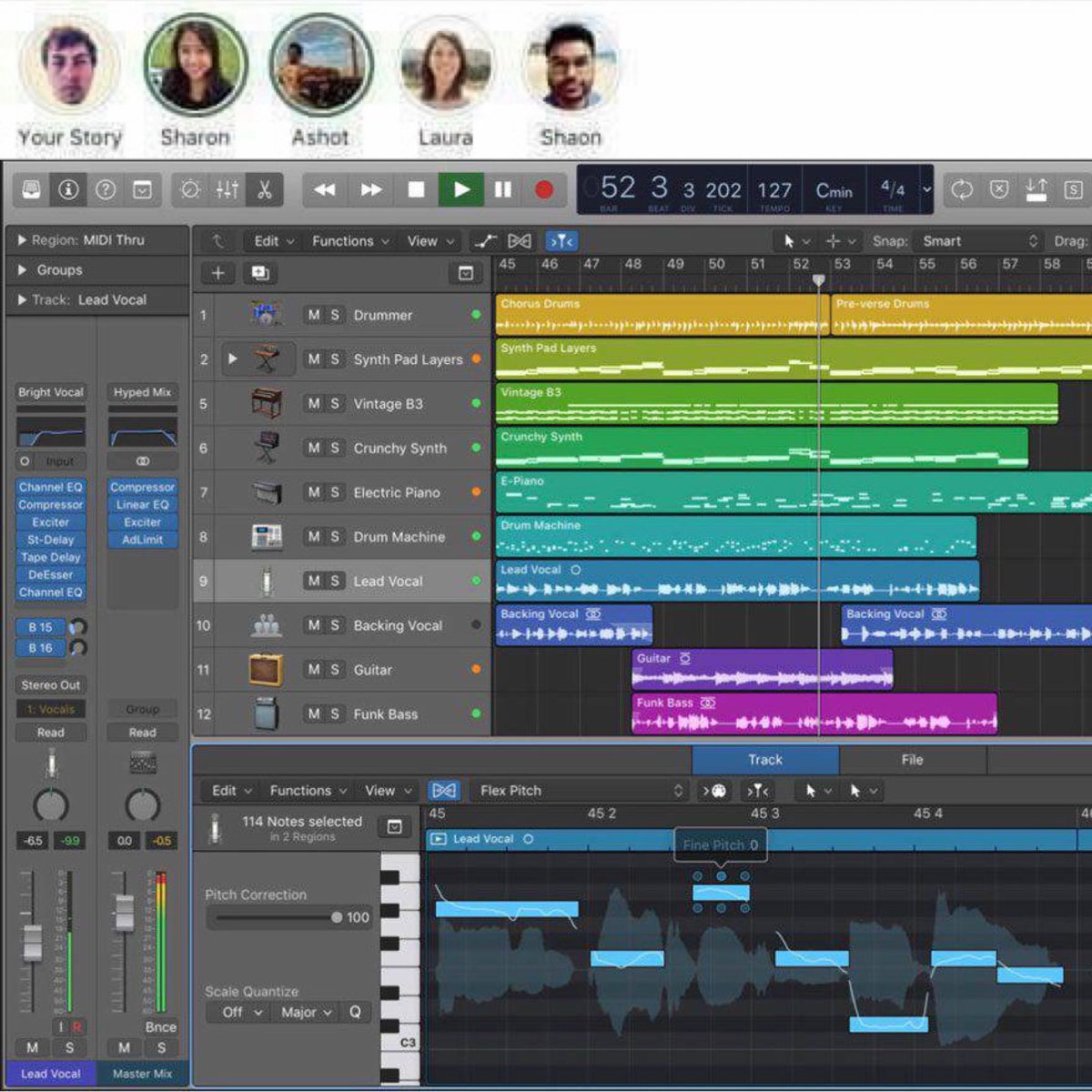Image resolution: width=1092 pixels, height=1092 pixels.
Task: Click the Drummer track drum kit icon
Action: point(266,315)
